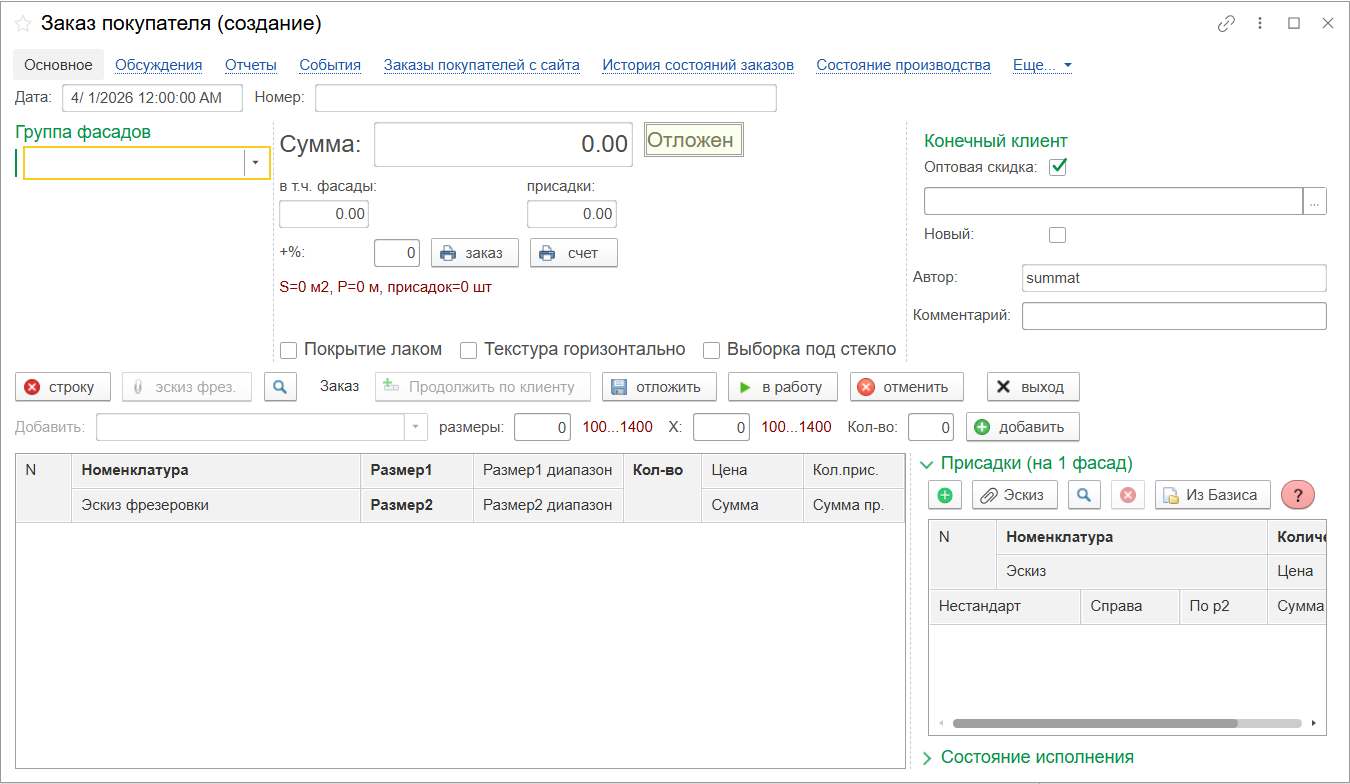Open the История состояний заказов tab
Viewport: 1350px width, 784px height.
click(x=697, y=65)
